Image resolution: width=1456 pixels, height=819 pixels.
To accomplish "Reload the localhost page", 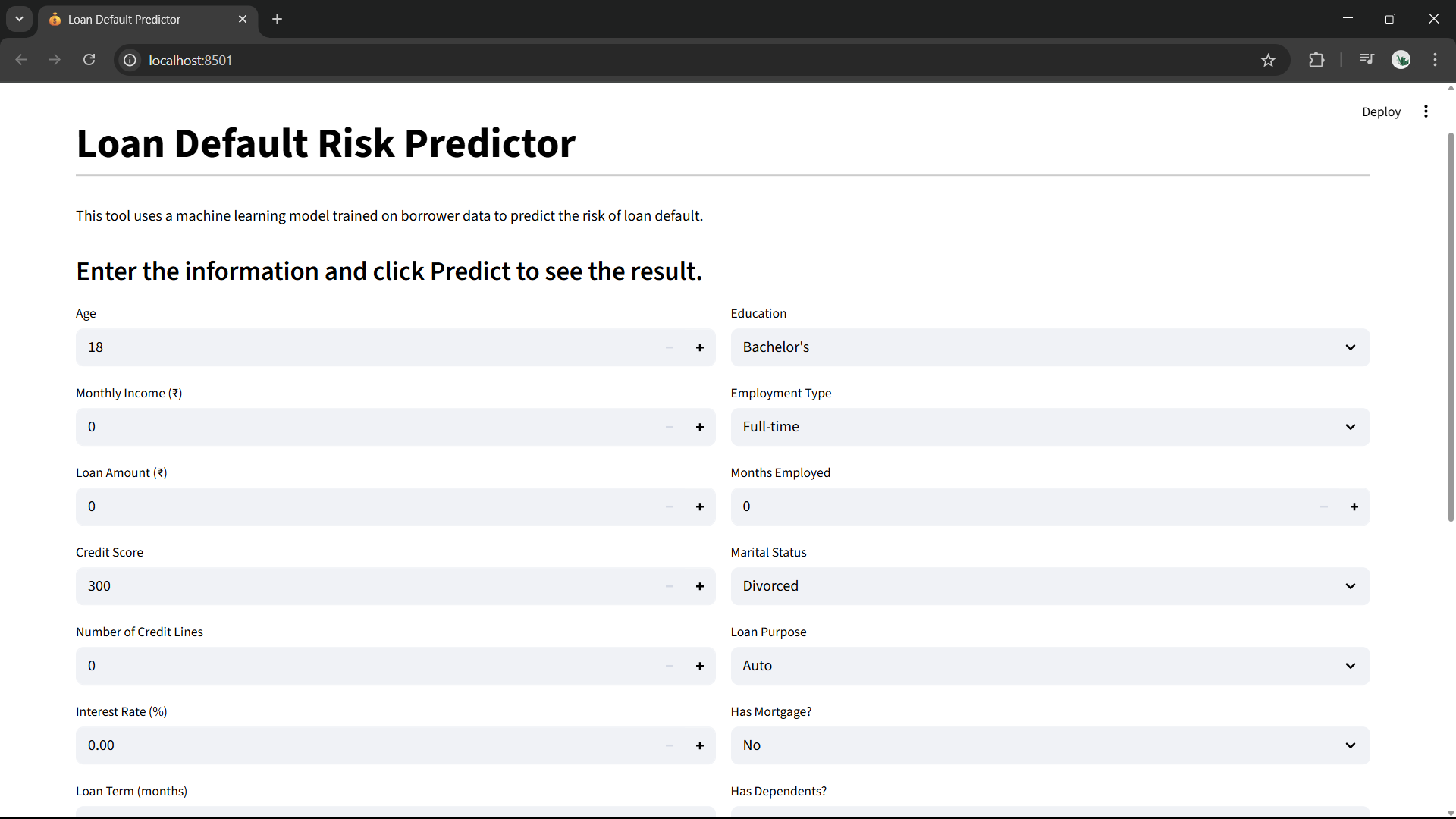I will coord(89,60).
